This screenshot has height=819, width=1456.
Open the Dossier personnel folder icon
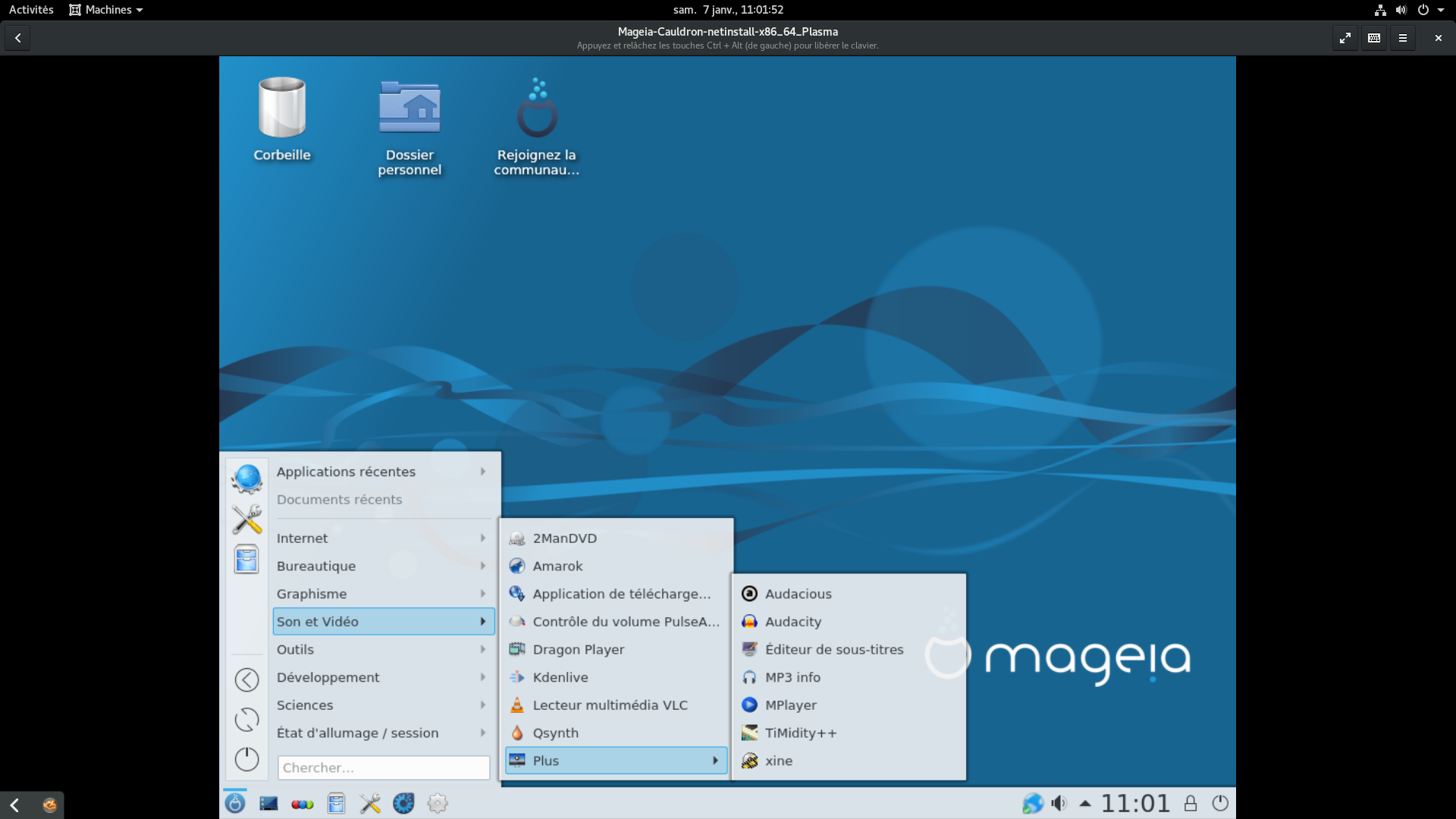click(409, 127)
